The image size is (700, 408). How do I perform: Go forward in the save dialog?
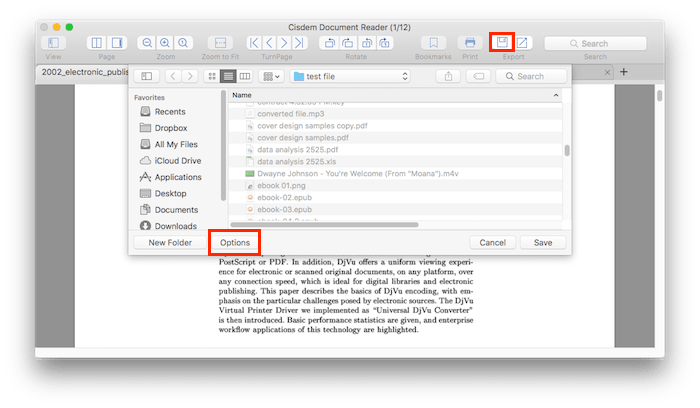point(190,76)
